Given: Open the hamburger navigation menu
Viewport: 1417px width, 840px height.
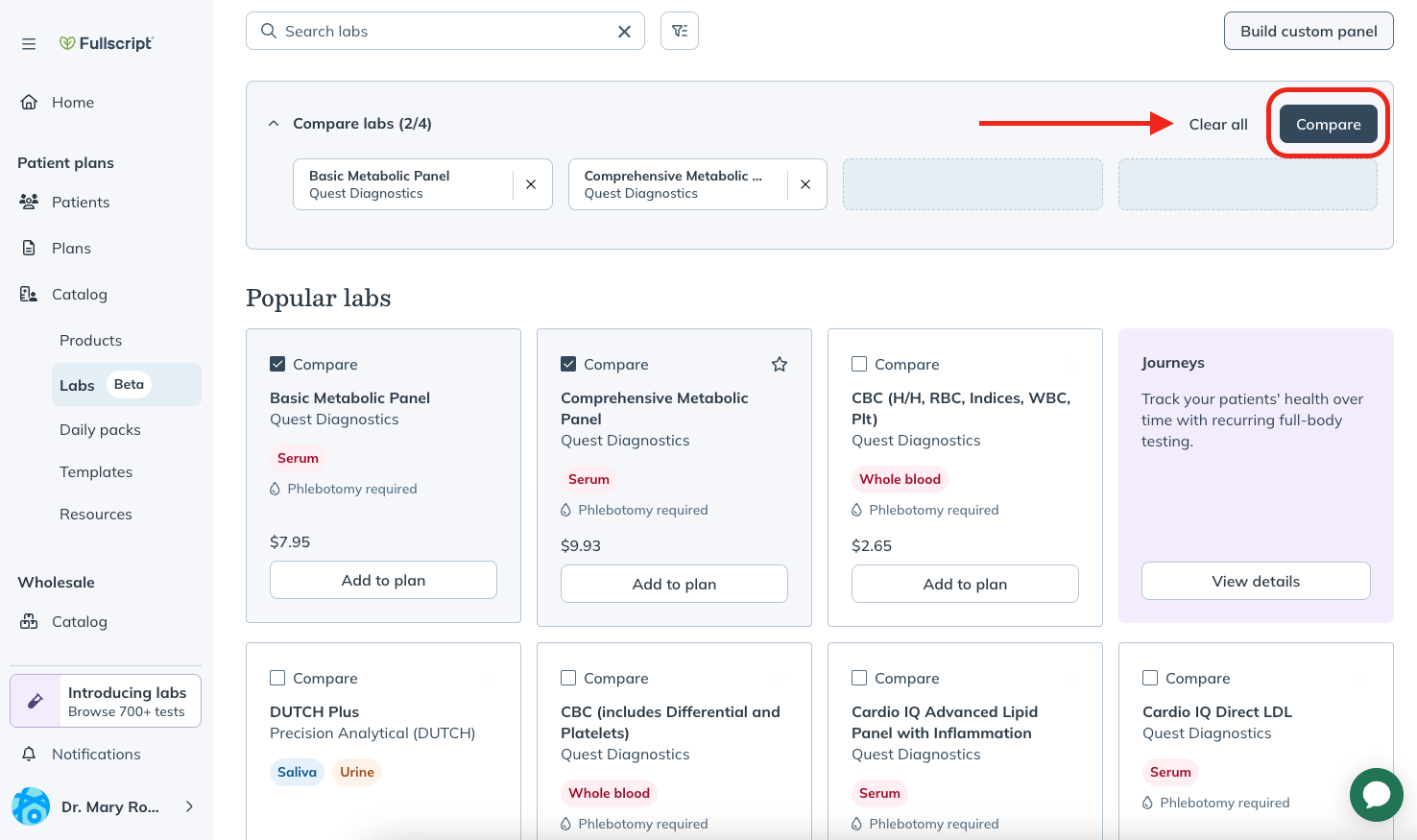Looking at the screenshot, I should pos(29,43).
